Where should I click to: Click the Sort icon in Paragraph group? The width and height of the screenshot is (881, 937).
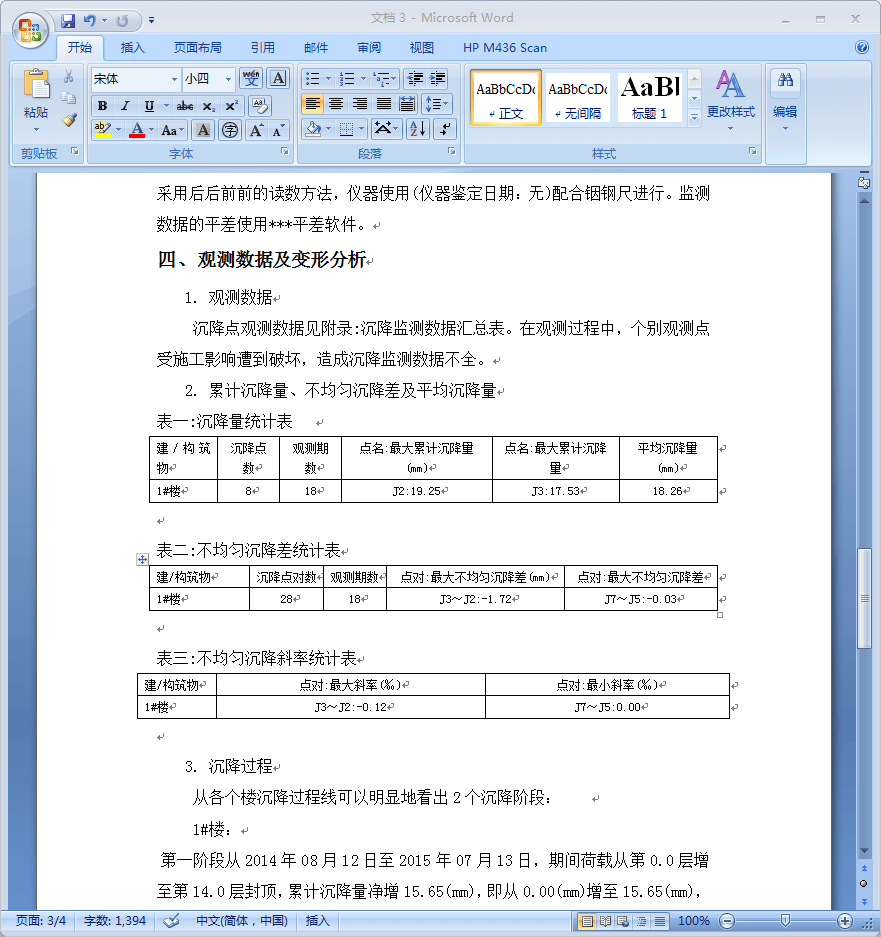(418, 129)
